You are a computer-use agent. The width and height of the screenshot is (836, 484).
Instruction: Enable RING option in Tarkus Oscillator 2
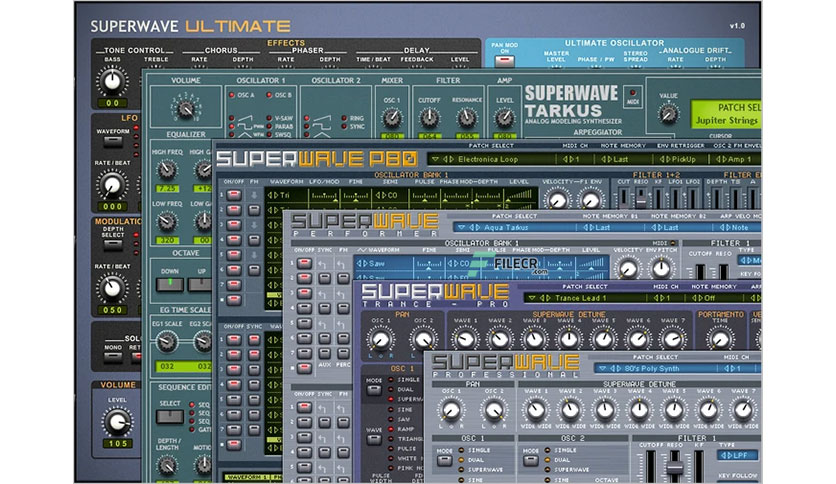(x=344, y=118)
